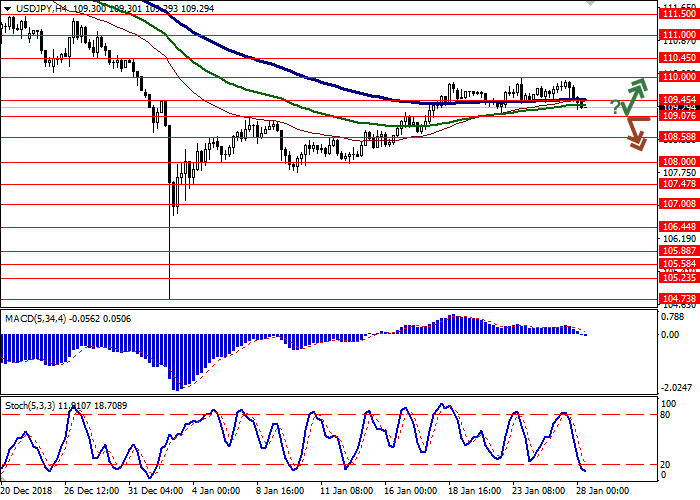Screen dimensions: 700x500
Task: Click the 107.008 price level label
Action: [x=678, y=203]
